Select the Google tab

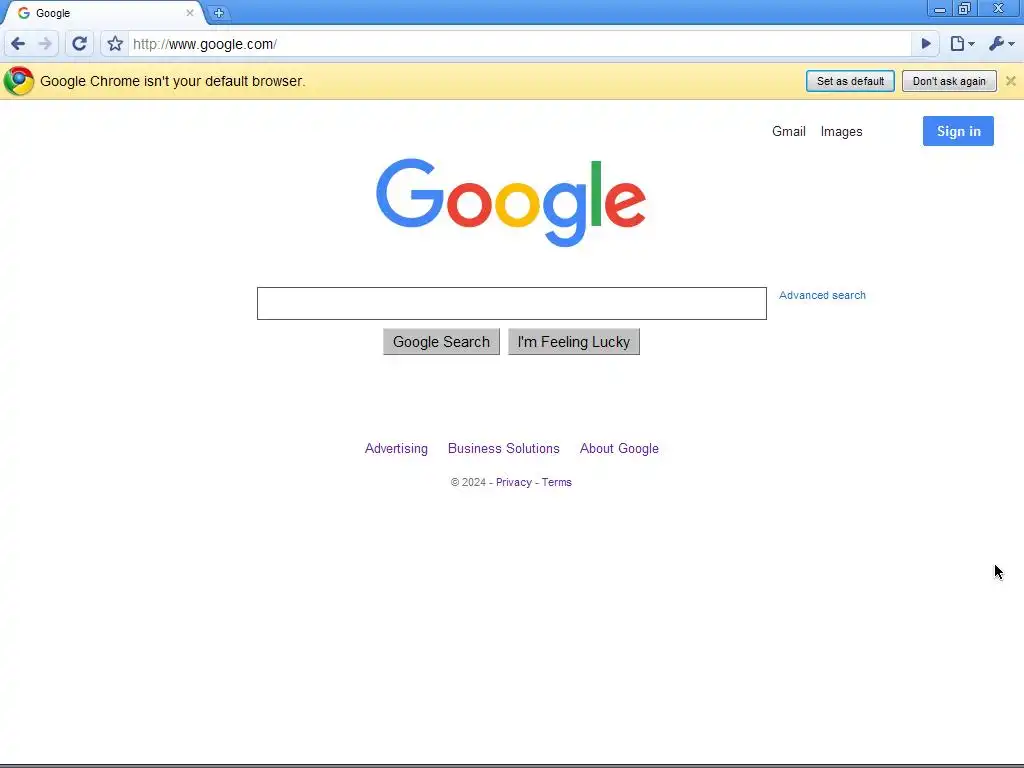[104, 13]
